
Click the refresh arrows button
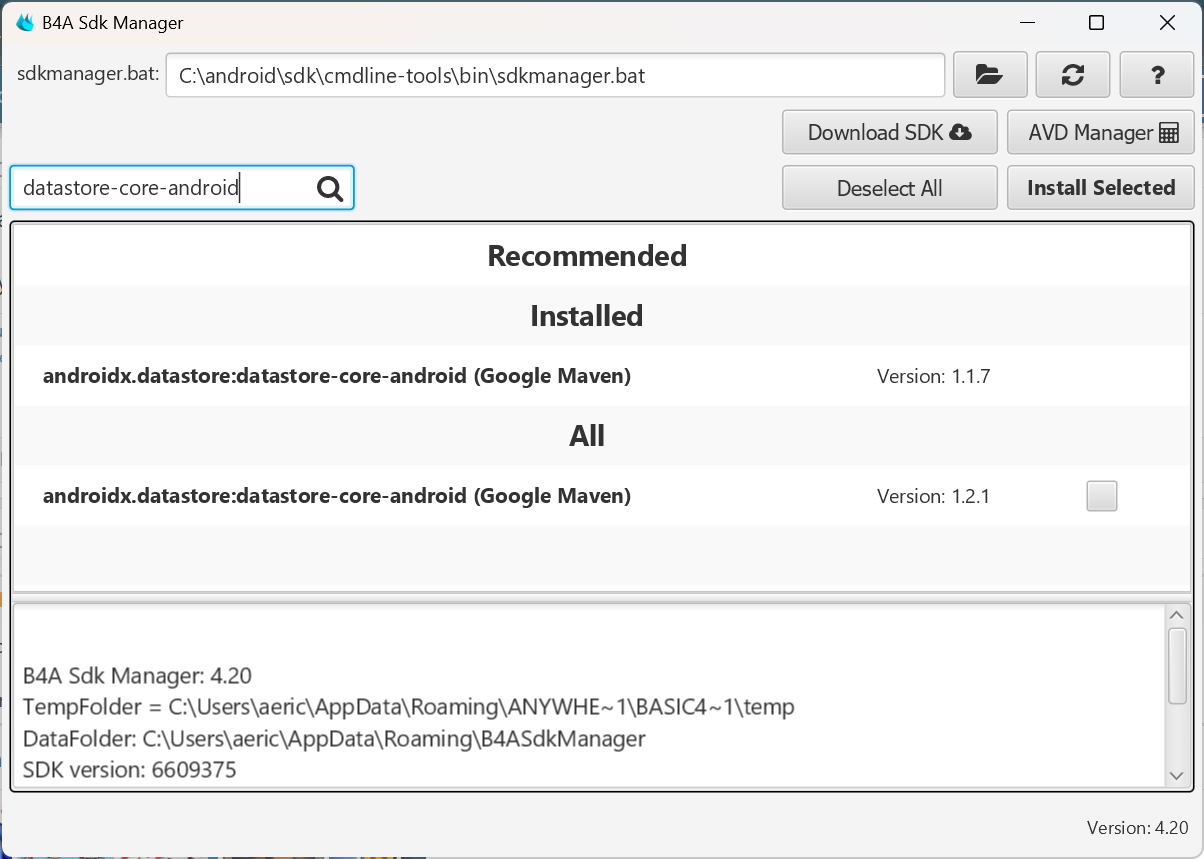tap(1073, 75)
